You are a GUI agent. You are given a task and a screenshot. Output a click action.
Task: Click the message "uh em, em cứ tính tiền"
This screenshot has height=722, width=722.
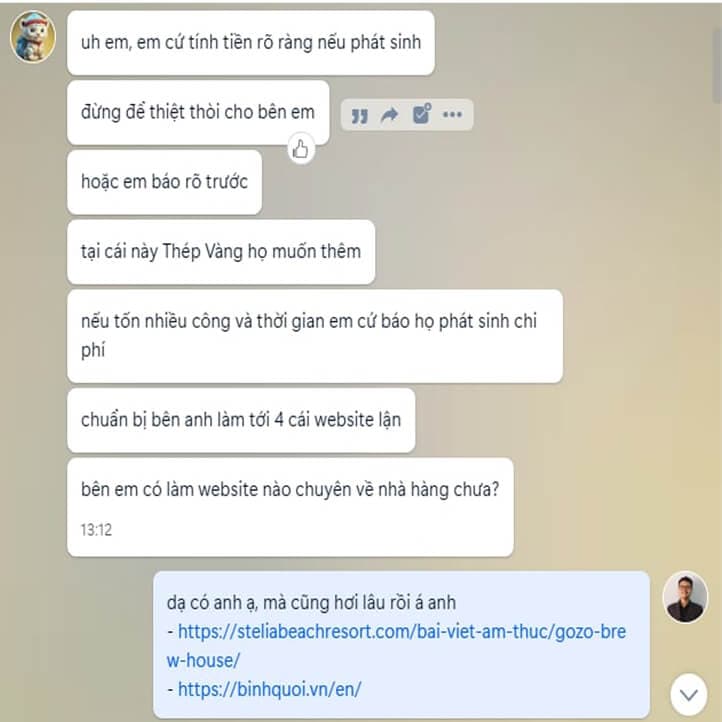coord(251,43)
